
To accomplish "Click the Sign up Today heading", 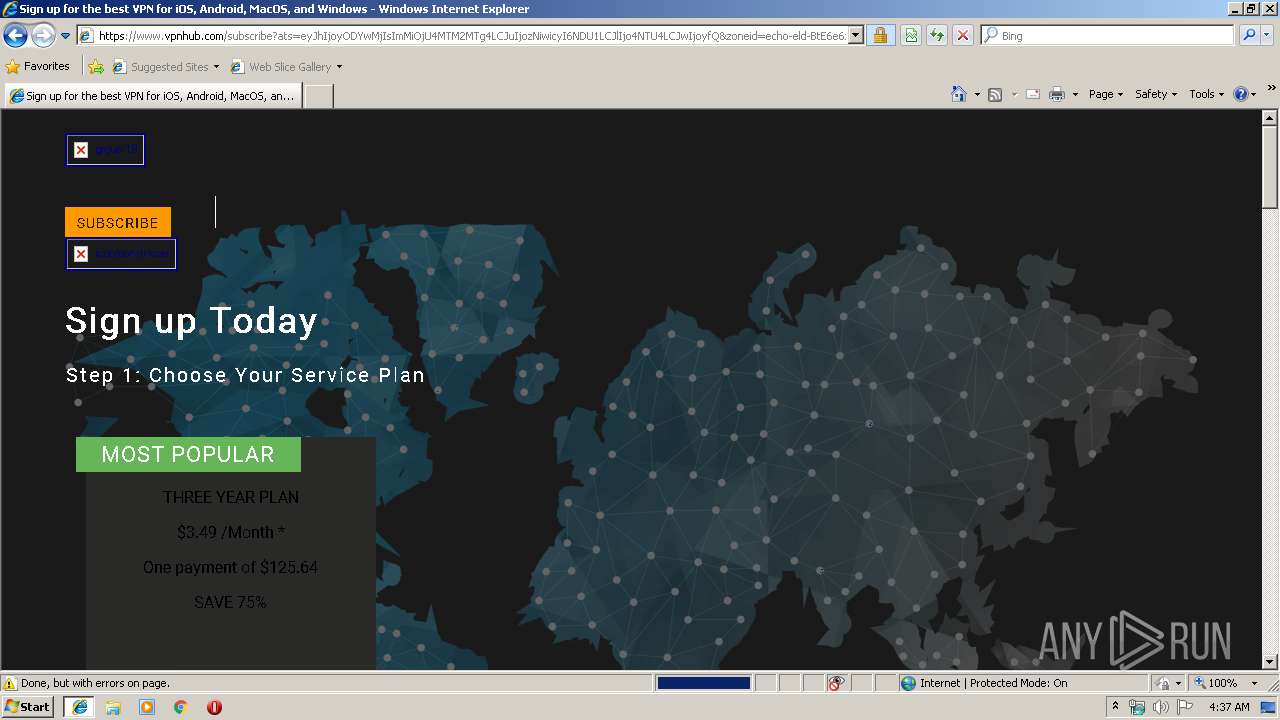I will click(x=191, y=321).
